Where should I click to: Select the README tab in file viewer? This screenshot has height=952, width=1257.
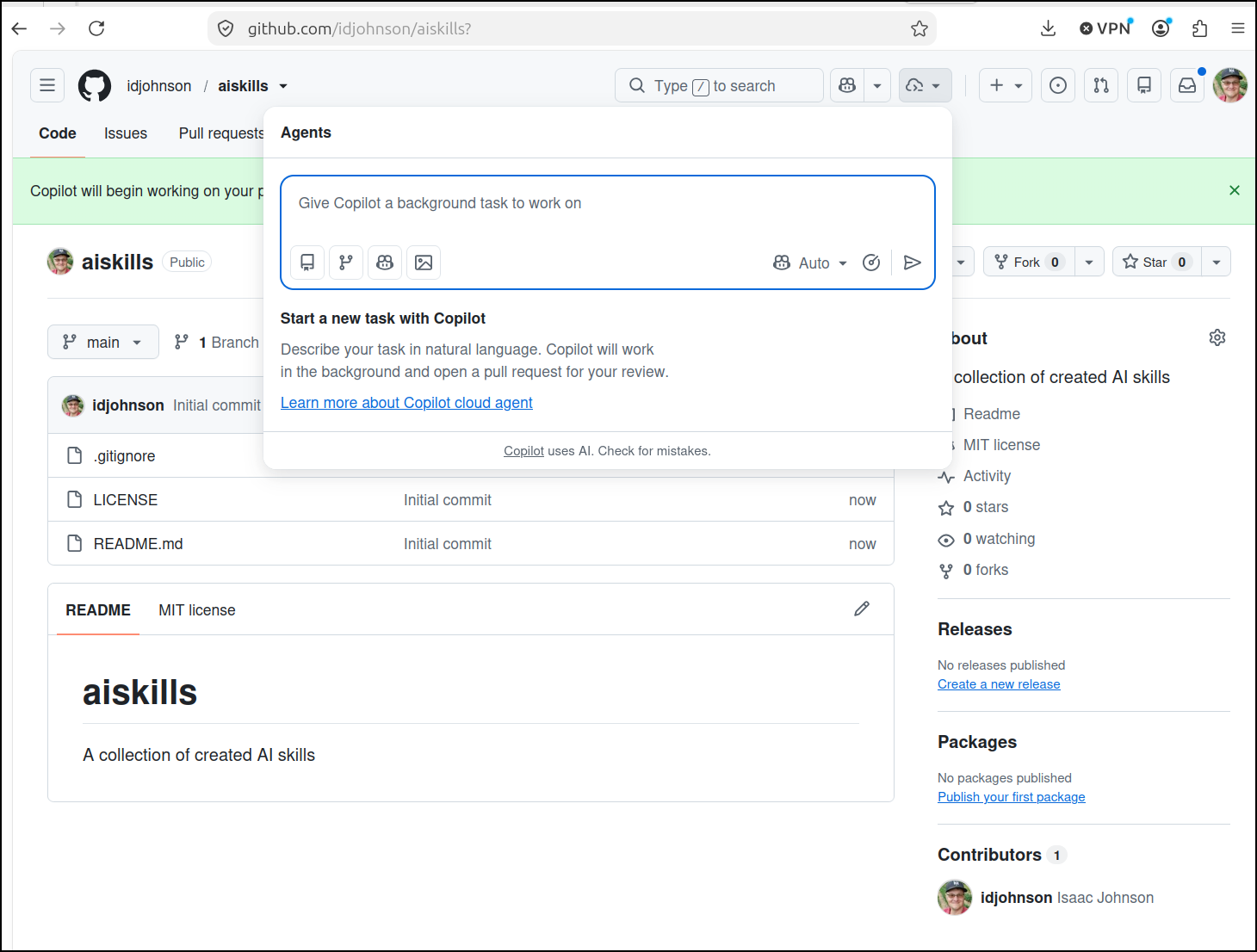click(98, 610)
